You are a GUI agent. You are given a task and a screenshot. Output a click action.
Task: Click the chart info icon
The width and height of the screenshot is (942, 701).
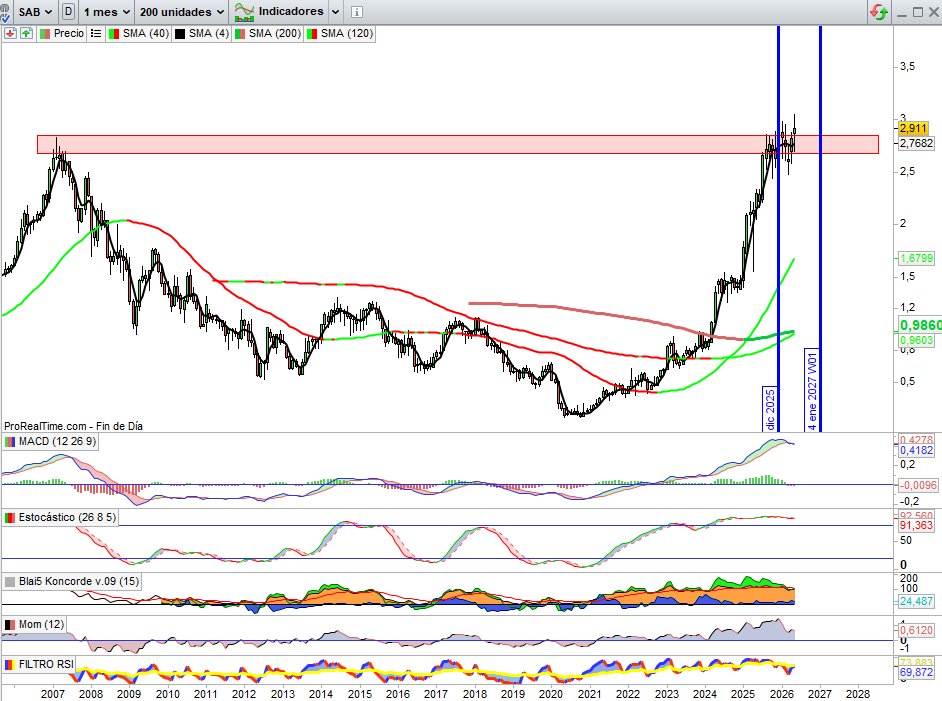(x=356, y=11)
